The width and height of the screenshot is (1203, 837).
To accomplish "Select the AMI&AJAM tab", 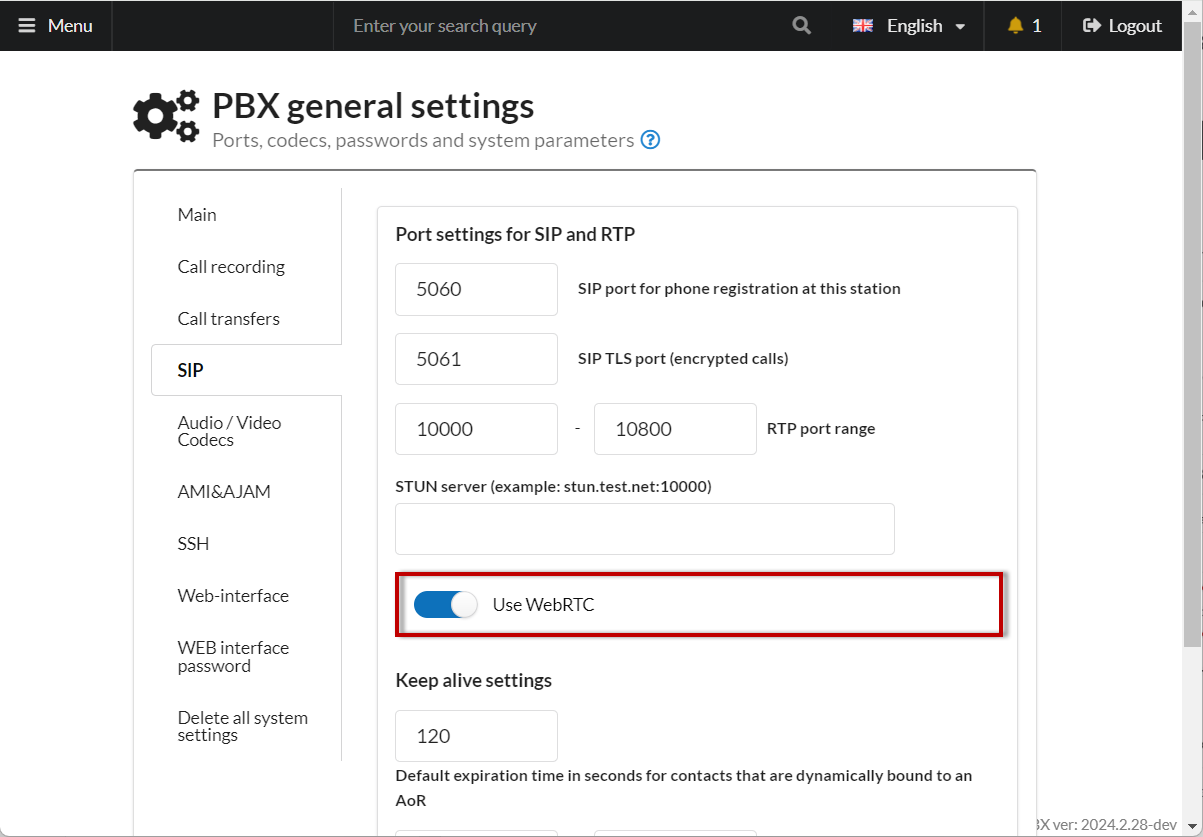I will [224, 492].
